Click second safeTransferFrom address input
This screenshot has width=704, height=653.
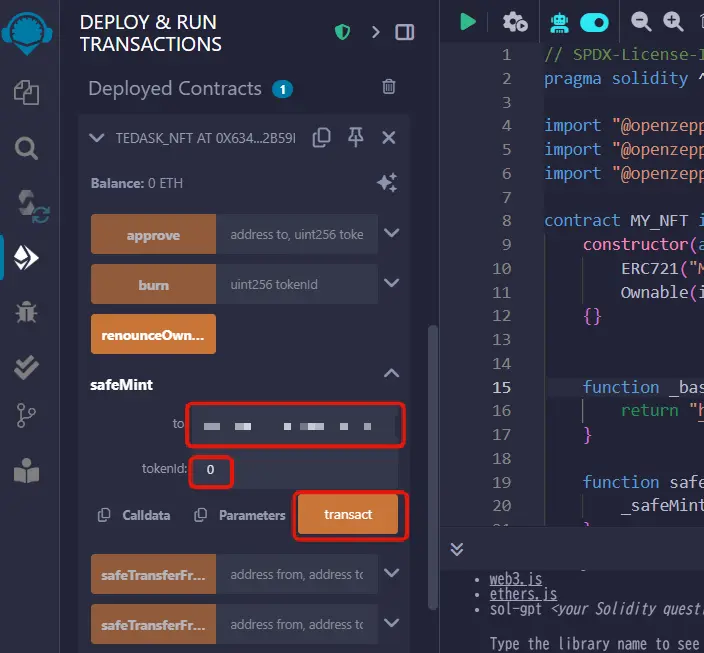[x=297, y=624]
